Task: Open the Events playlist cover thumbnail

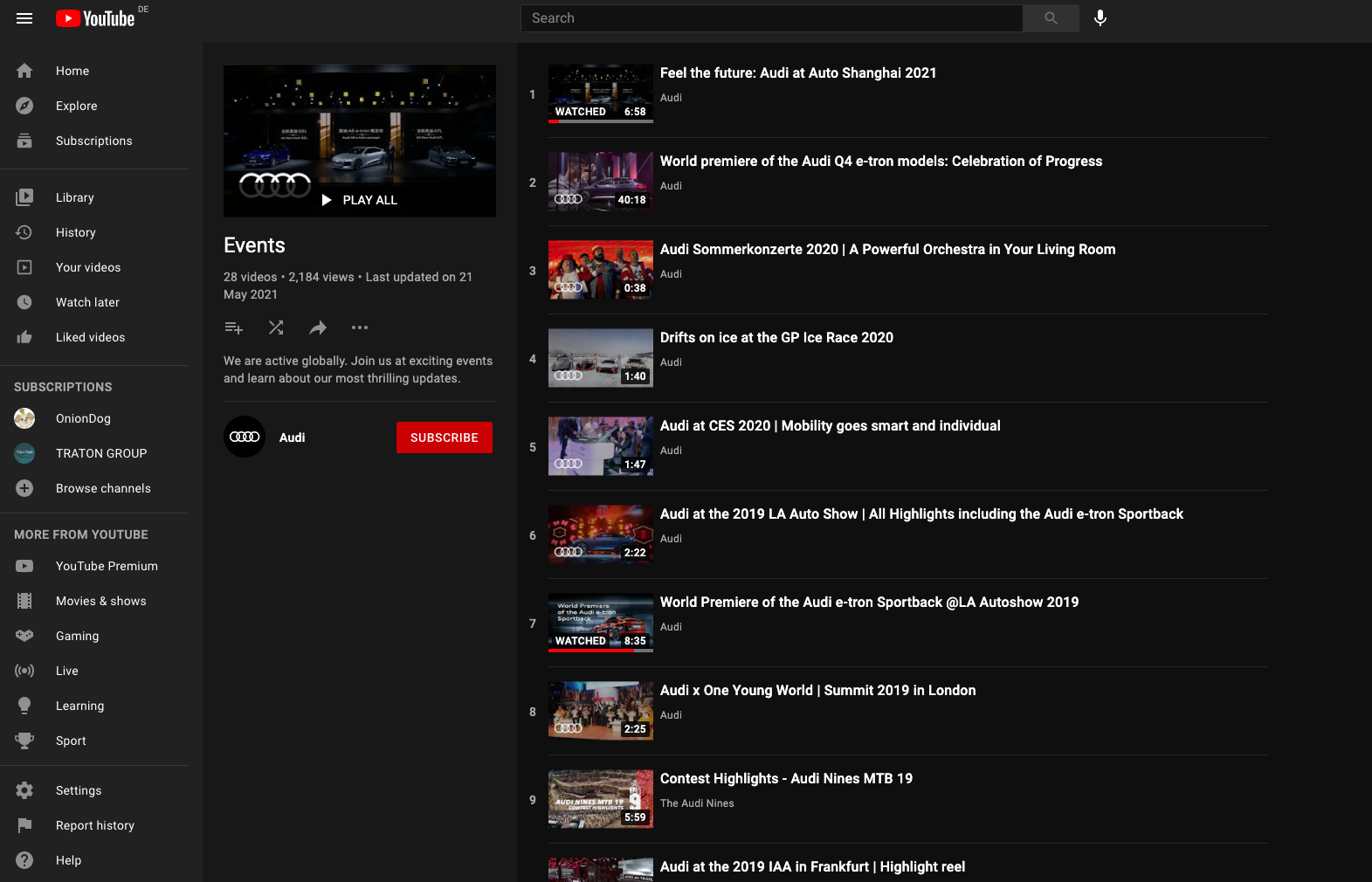Action: [360, 141]
